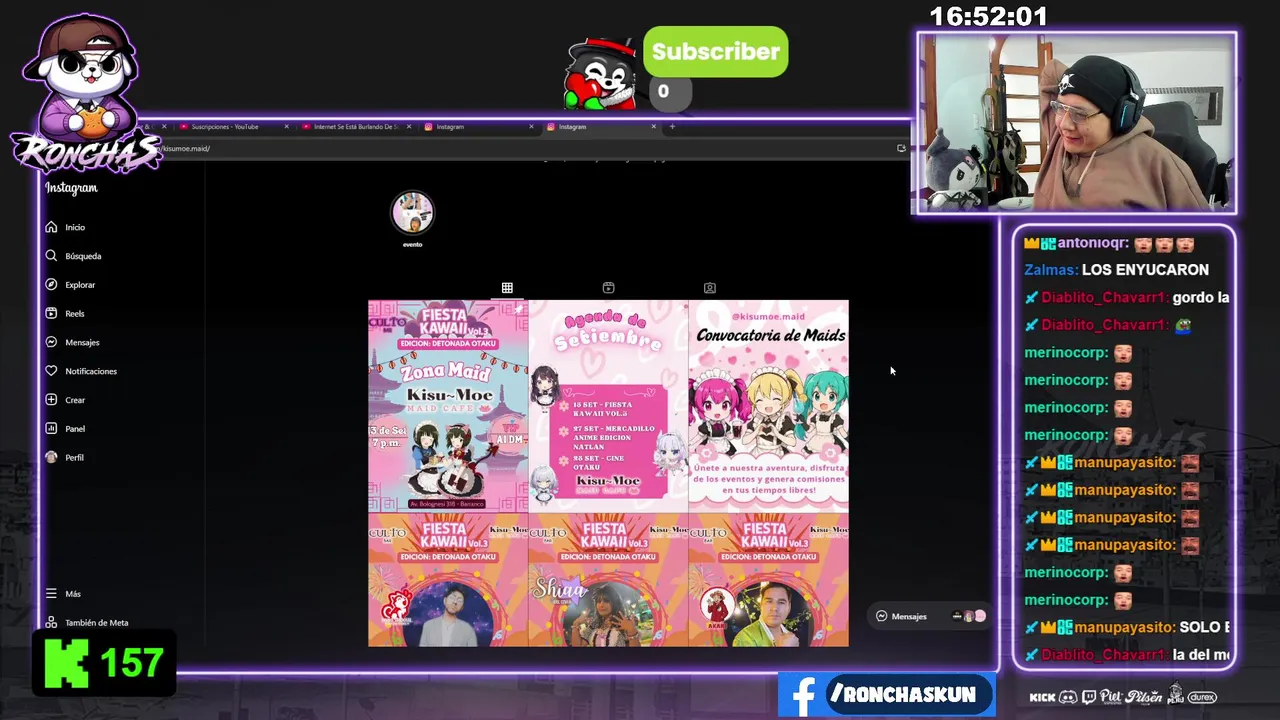Open floating Mensajes button at bottom

pos(931,616)
